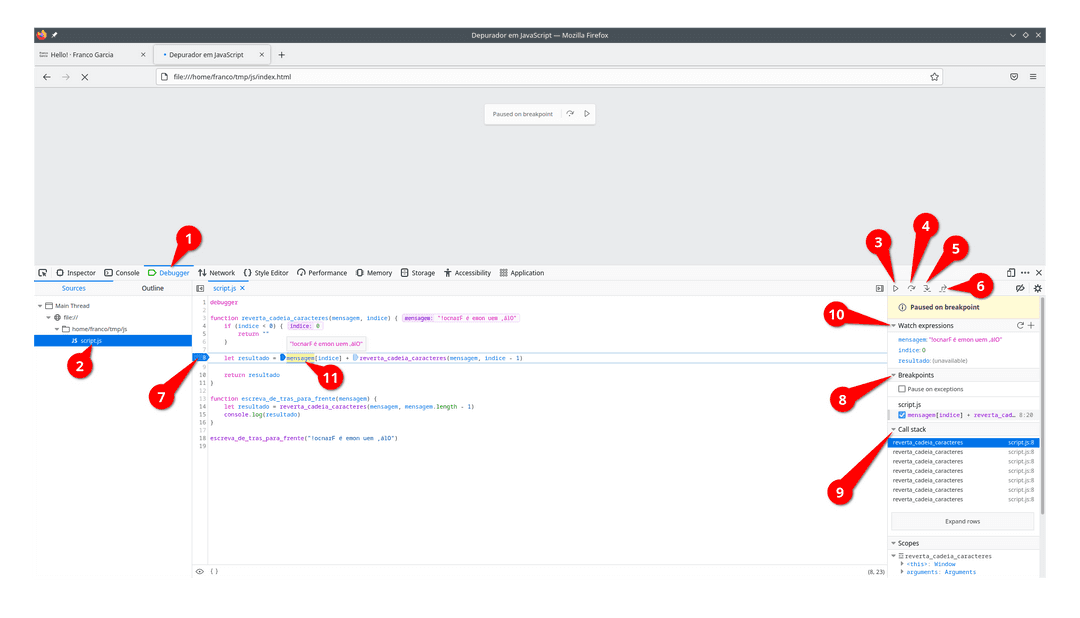Collapse the Call stack section
The image size is (1080, 618).
click(x=893, y=430)
